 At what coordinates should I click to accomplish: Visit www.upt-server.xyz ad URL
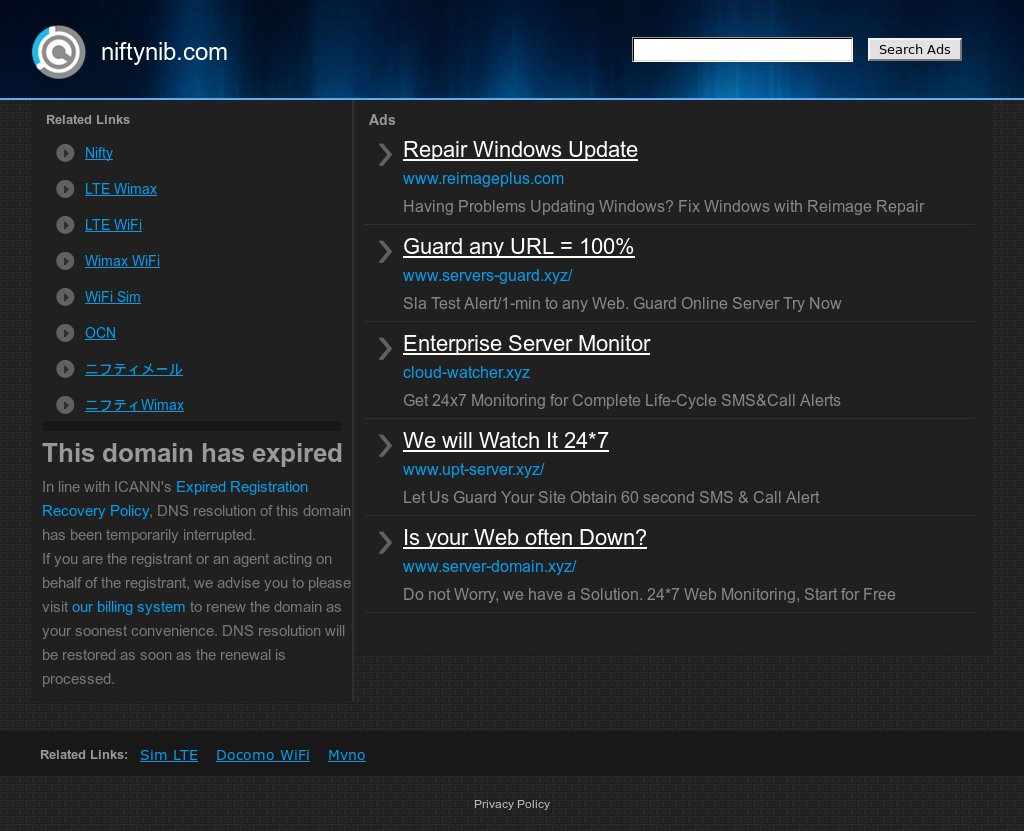click(x=473, y=470)
